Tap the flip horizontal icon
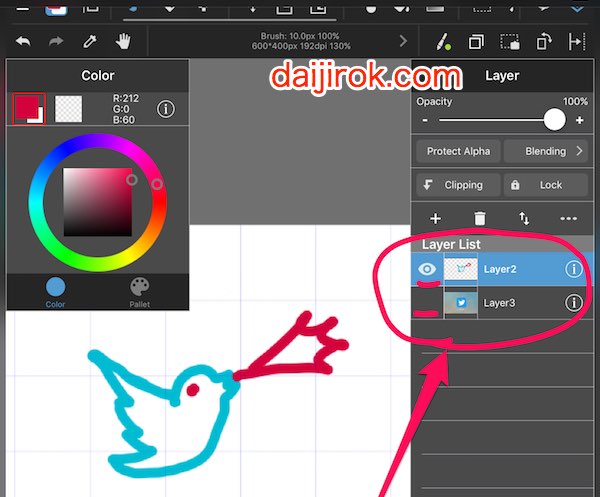Image resolution: width=600 pixels, height=497 pixels. (577, 41)
